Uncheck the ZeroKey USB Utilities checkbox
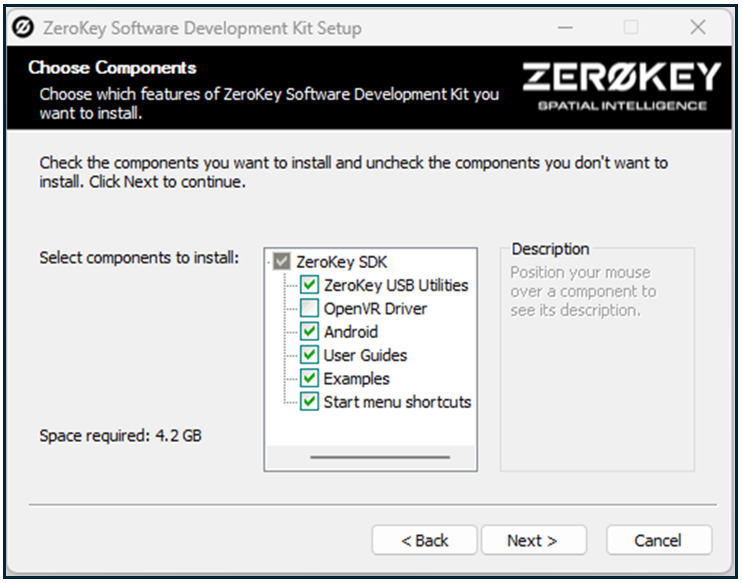 [x=310, y=285]
